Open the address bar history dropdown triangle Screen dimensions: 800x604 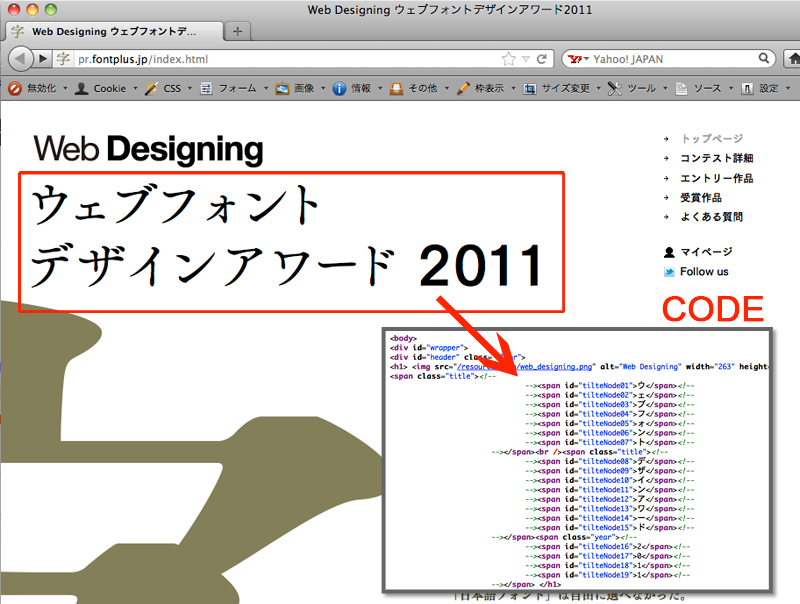pos(526,59)
